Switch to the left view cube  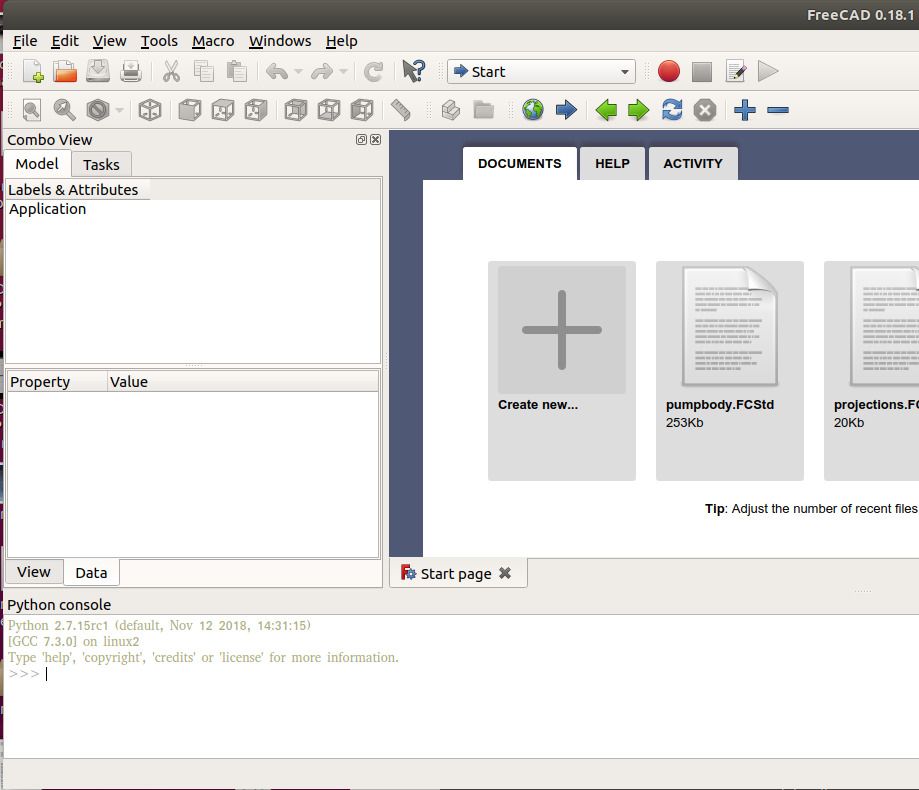tap(362, 110)
